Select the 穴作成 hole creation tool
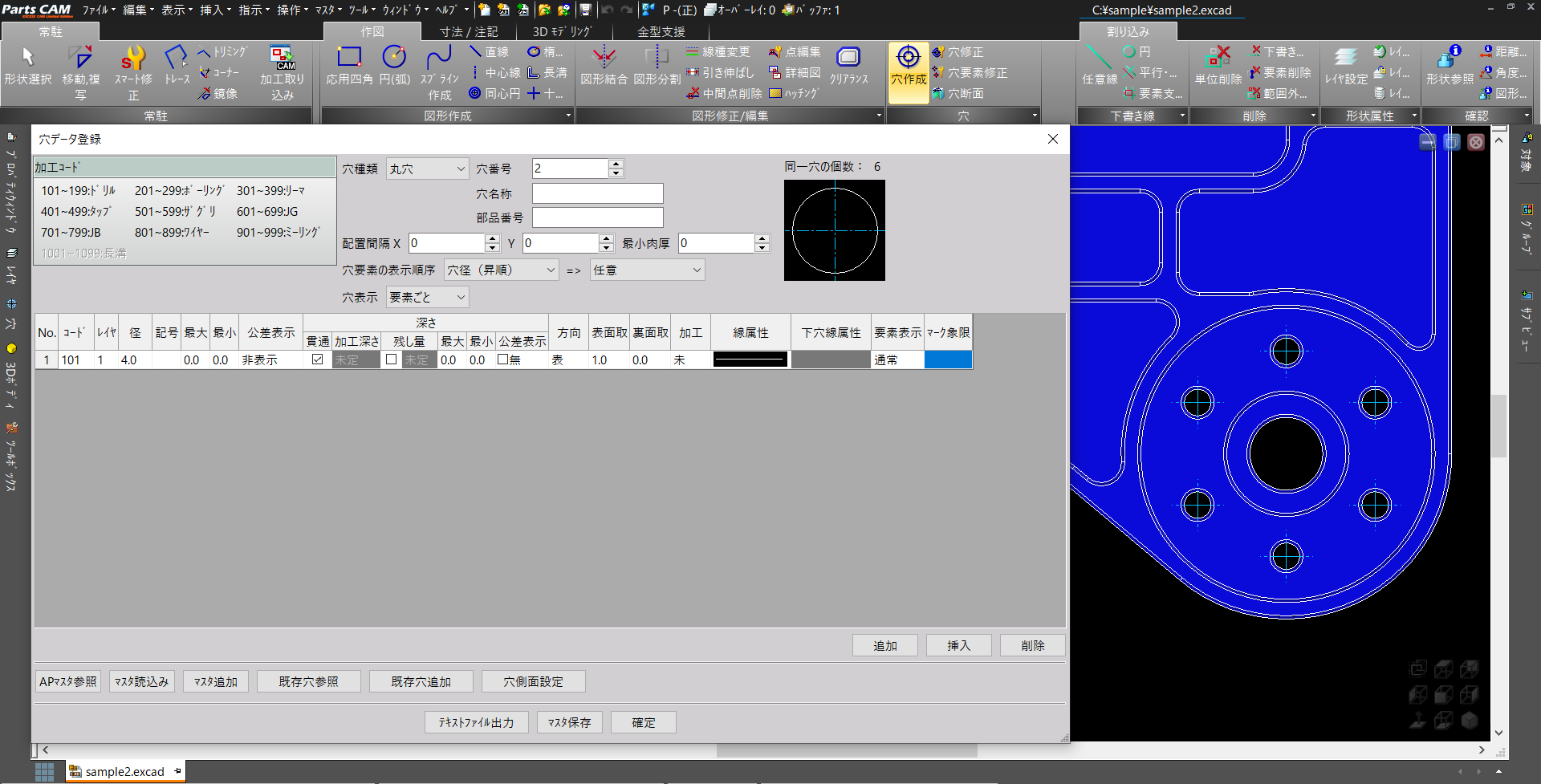 click(908, 66)
